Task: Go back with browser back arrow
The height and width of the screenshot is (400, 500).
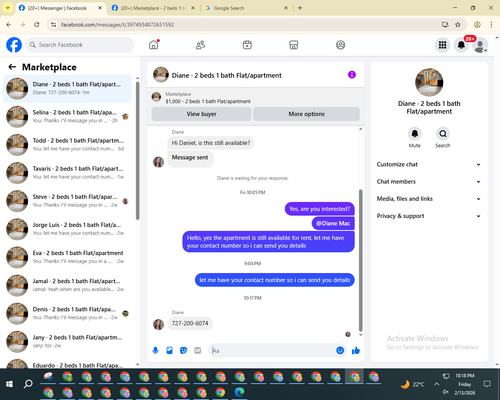Action: coord(9,25)
